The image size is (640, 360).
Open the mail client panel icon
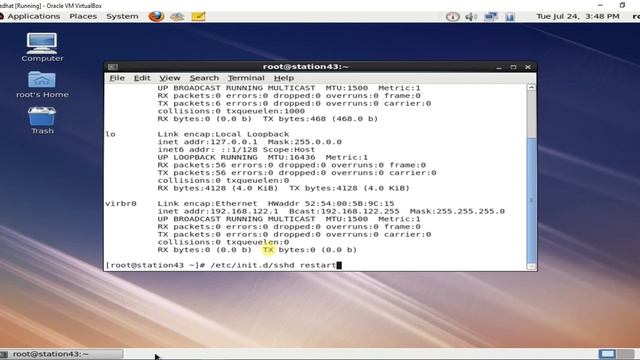pyautogui.click(x=177, y=17)
